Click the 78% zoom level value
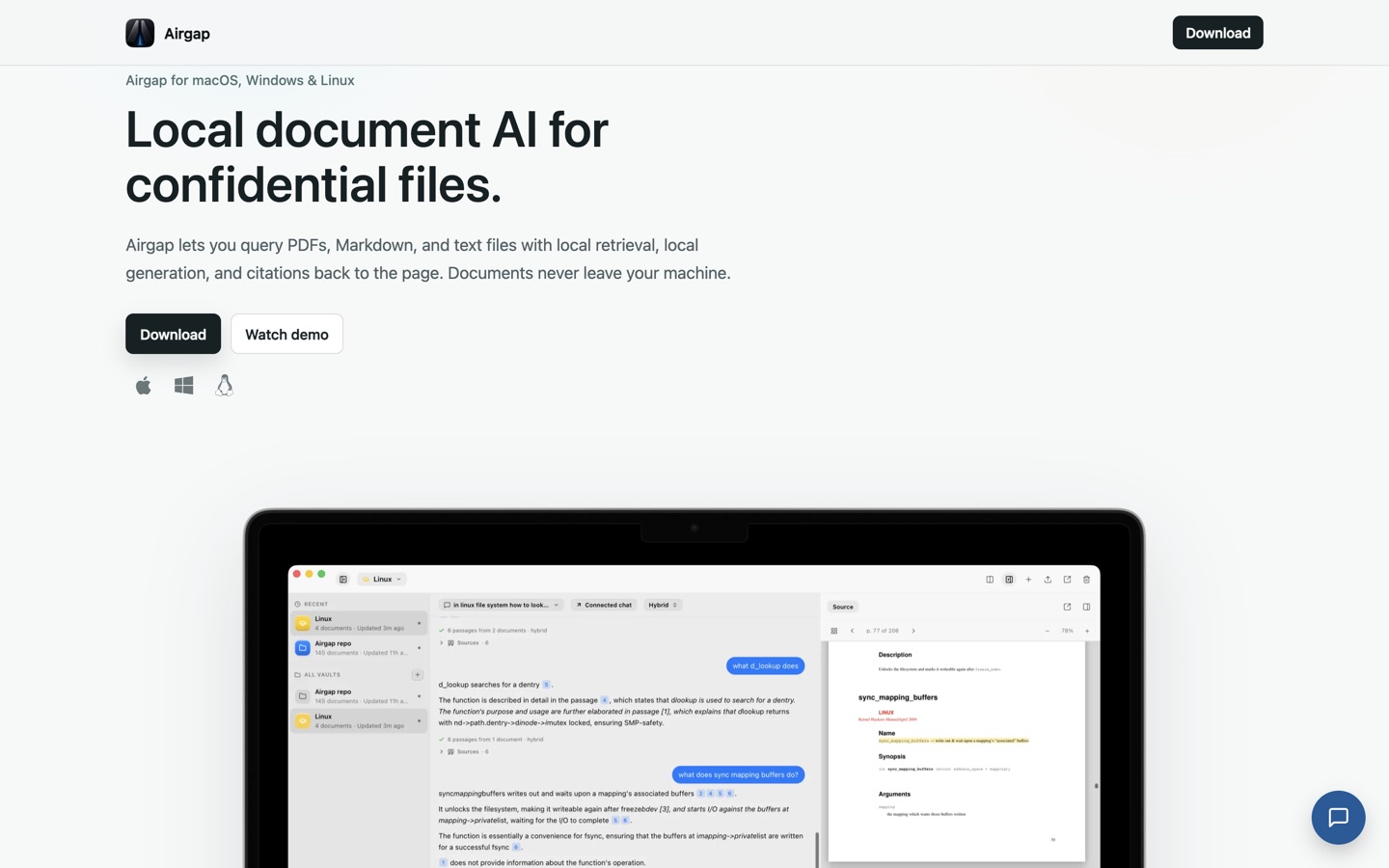This screenshot has height=868, width=1389. click(1067, 631)
